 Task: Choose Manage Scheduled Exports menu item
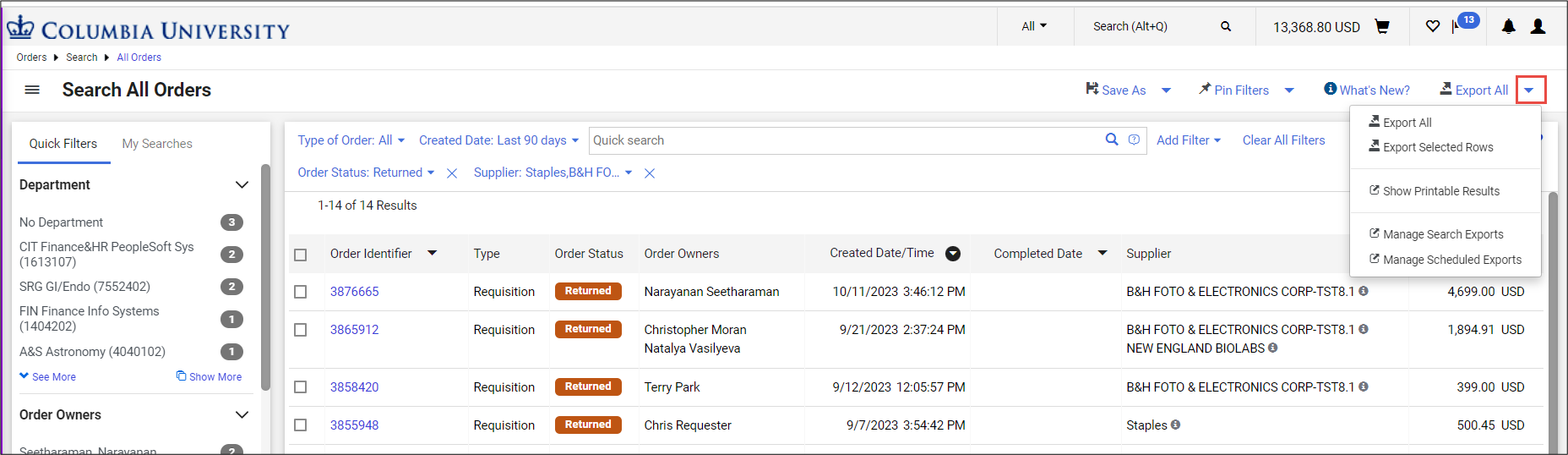[x=1445, y=260]
